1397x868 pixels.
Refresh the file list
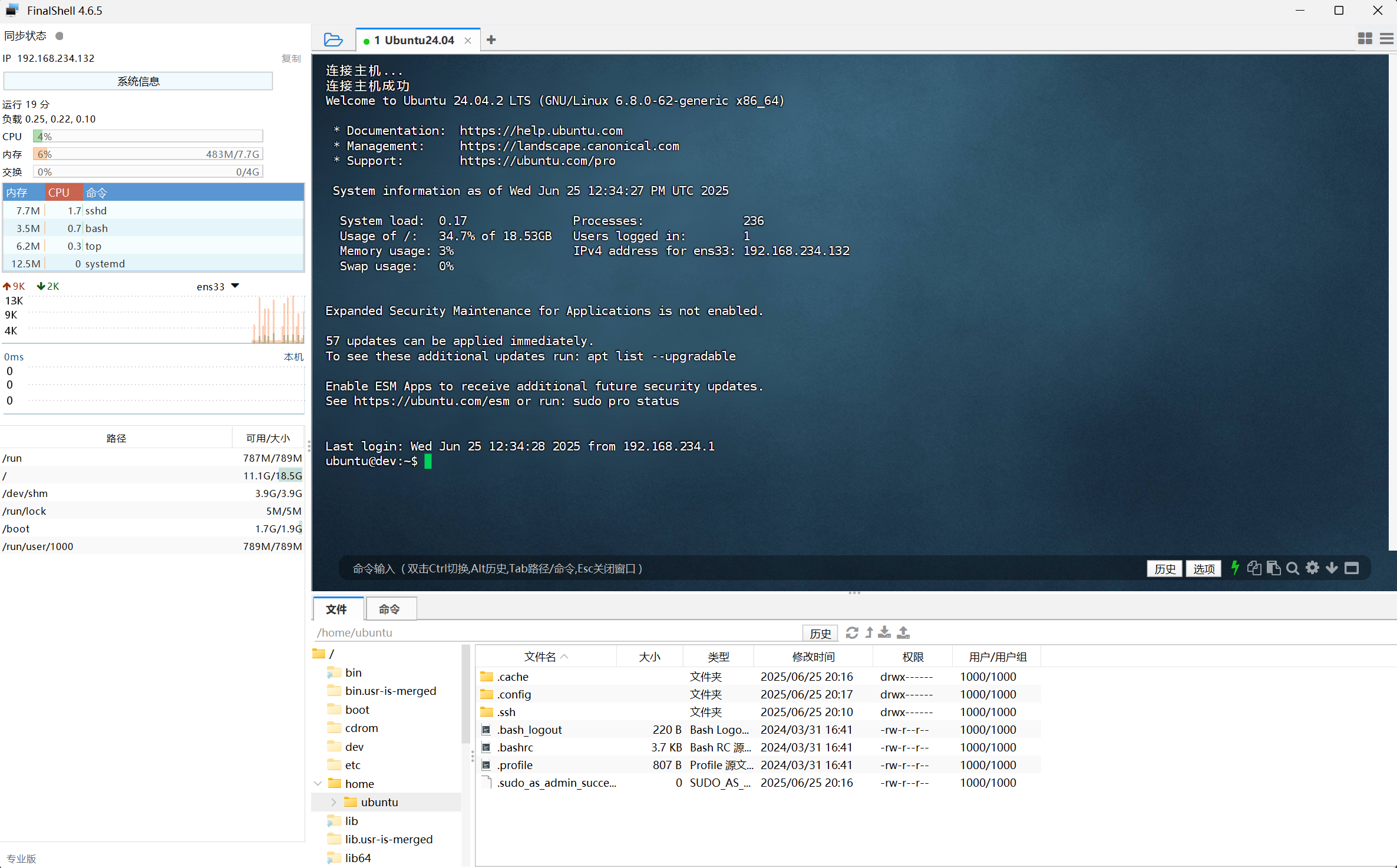[x=851, y=632]
